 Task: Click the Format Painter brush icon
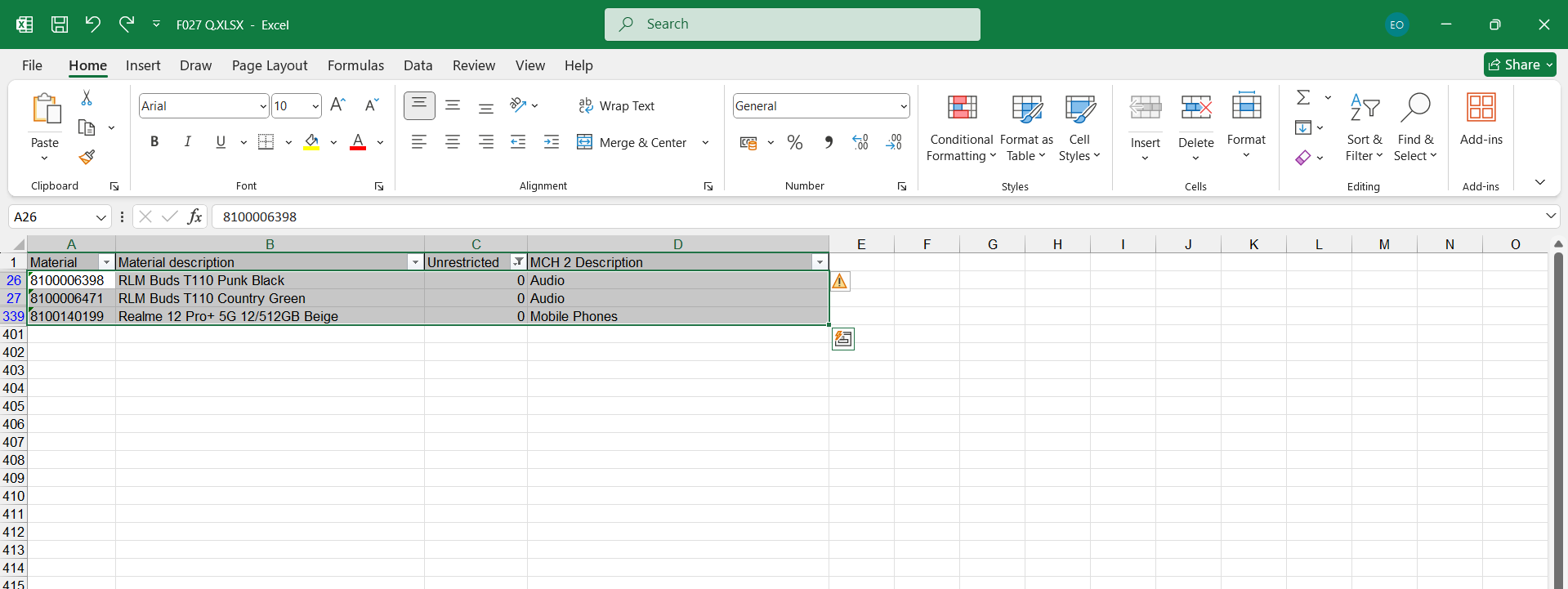(87, 157)
